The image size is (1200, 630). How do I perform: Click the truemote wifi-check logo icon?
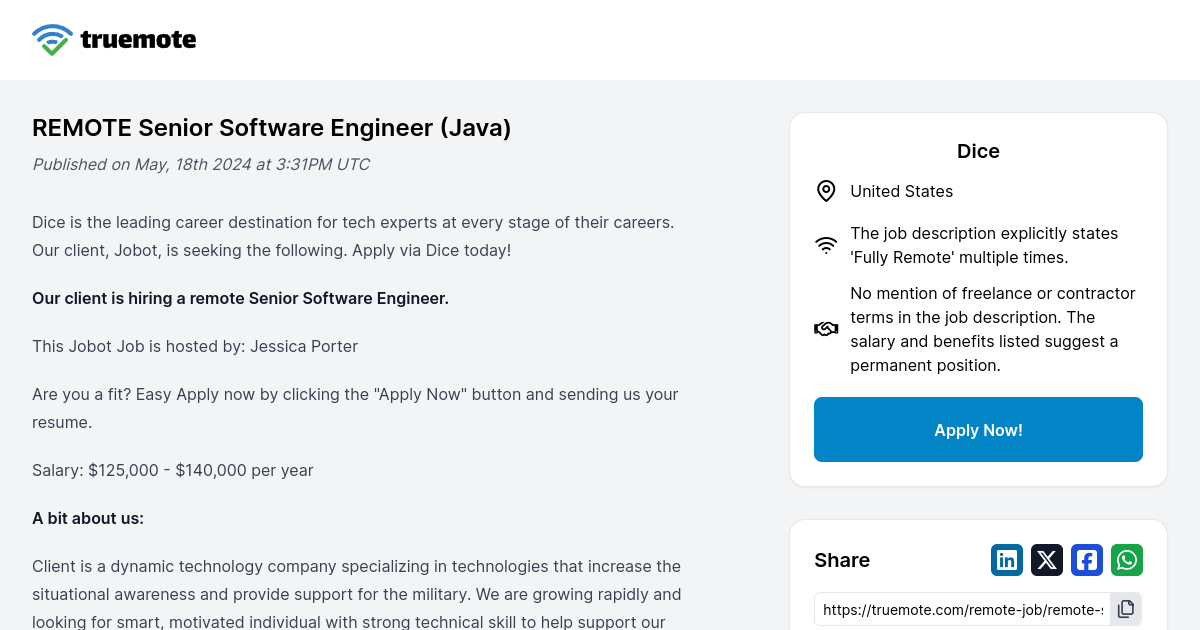point(52,40)
